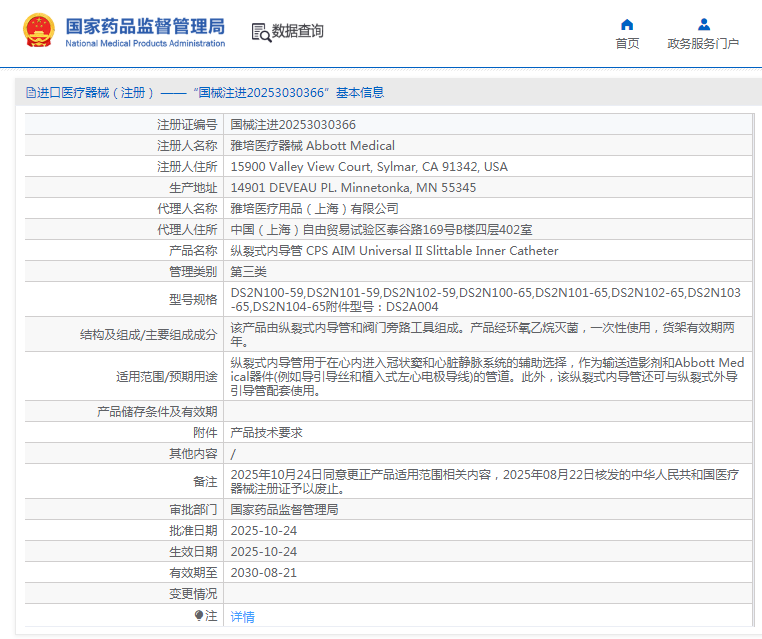The image size is (762, 639).
Task: Click the National Medical Products Administration subtitle
Action: click(x=145, y=44)
